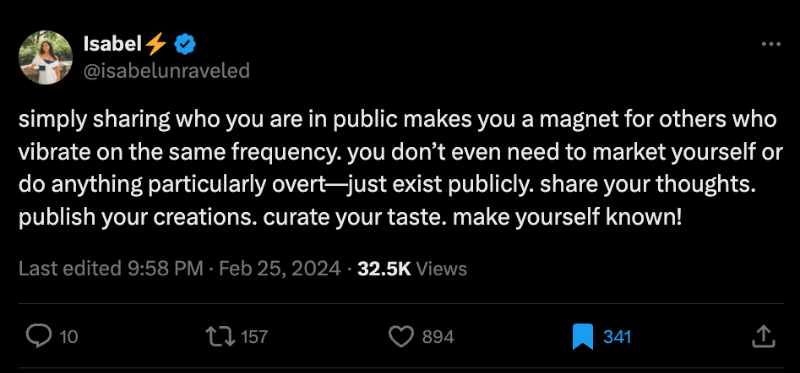Click the tweet body text

(x=401, y=170)
